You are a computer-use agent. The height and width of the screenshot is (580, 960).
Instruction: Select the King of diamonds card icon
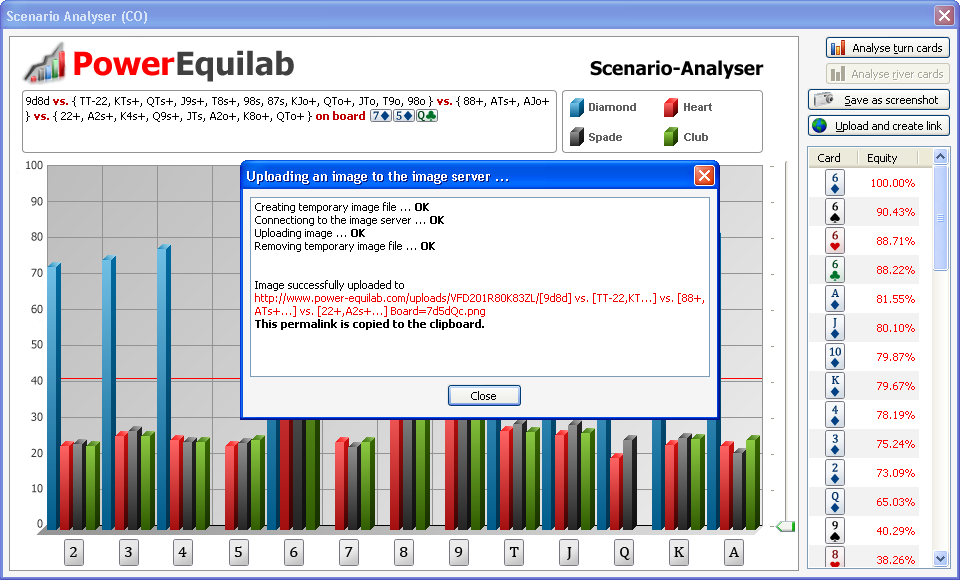pos(835,385)
